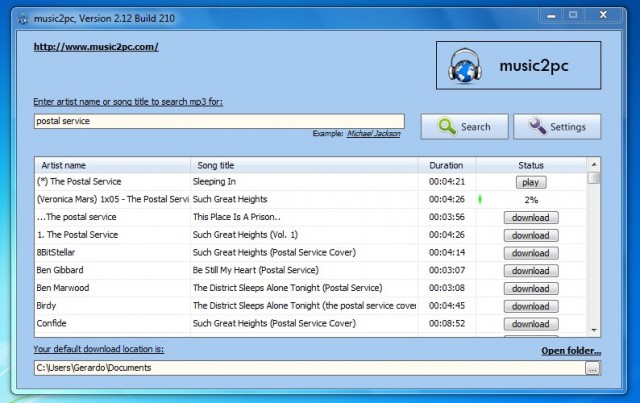Minimize the music2pc window

pyautogui.click(x=551, y=16)
